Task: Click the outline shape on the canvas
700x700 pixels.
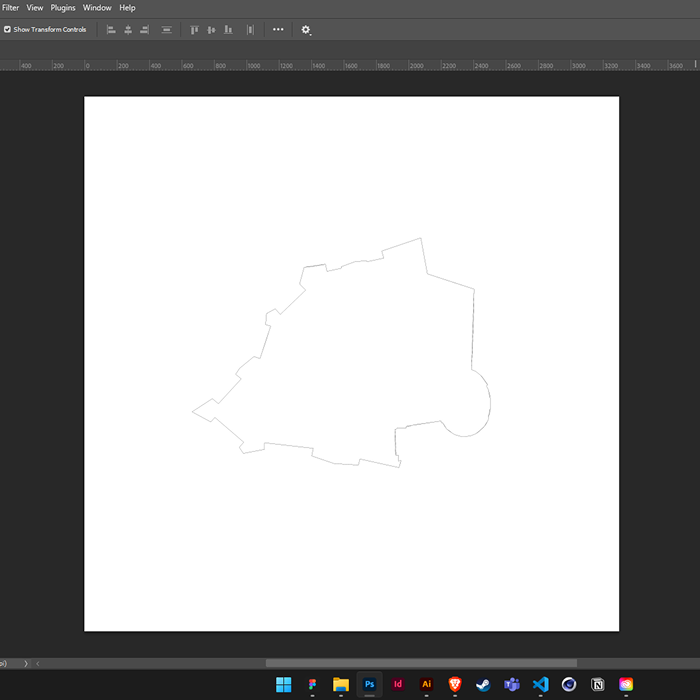Action: pos(342,353)
